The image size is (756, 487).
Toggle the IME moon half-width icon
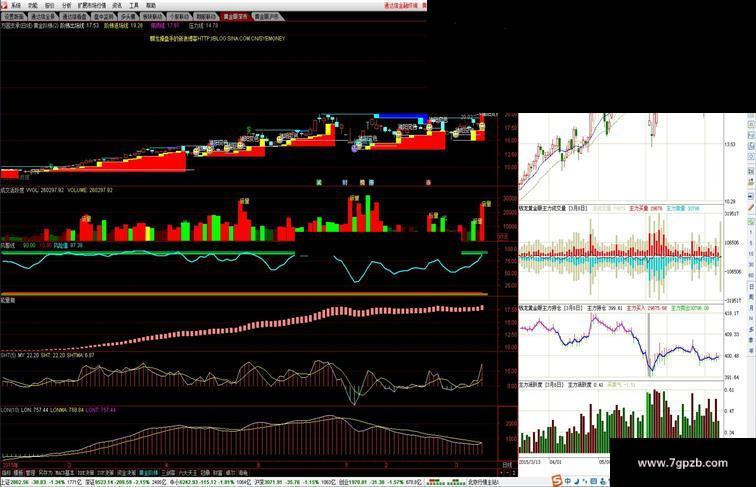click(x=577, y=481)
